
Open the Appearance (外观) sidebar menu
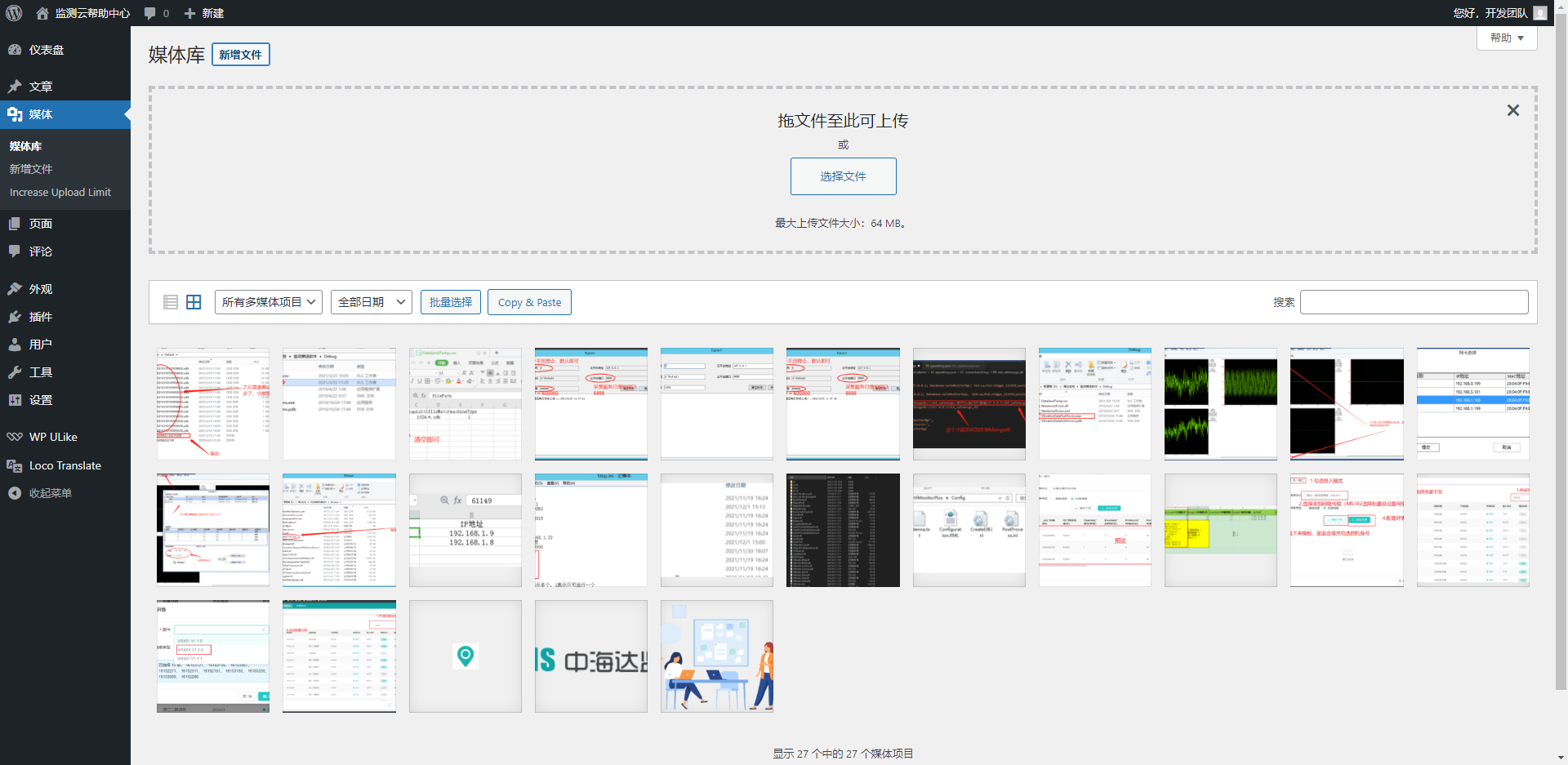[x=40, y=289]
